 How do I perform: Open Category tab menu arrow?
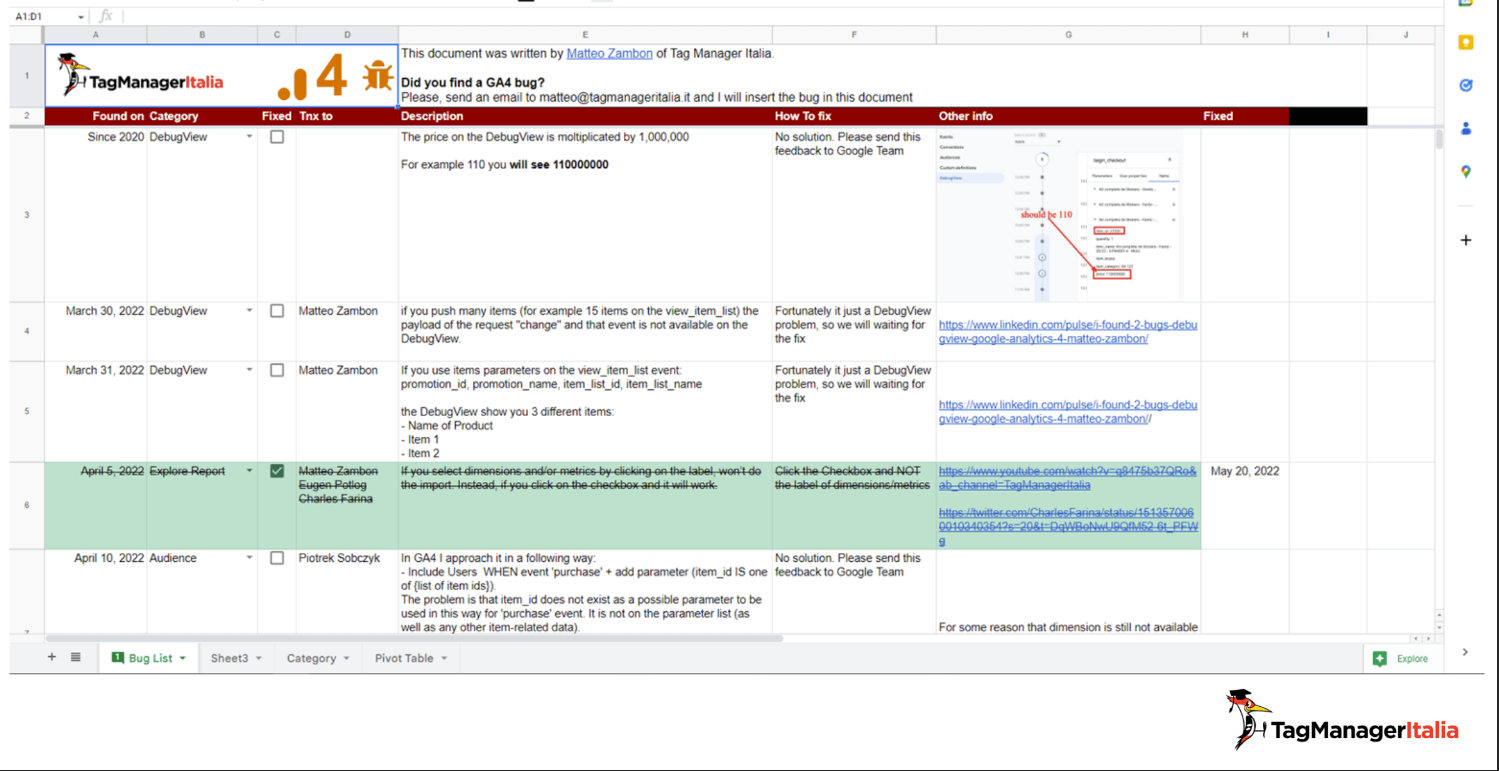point(346,658)
